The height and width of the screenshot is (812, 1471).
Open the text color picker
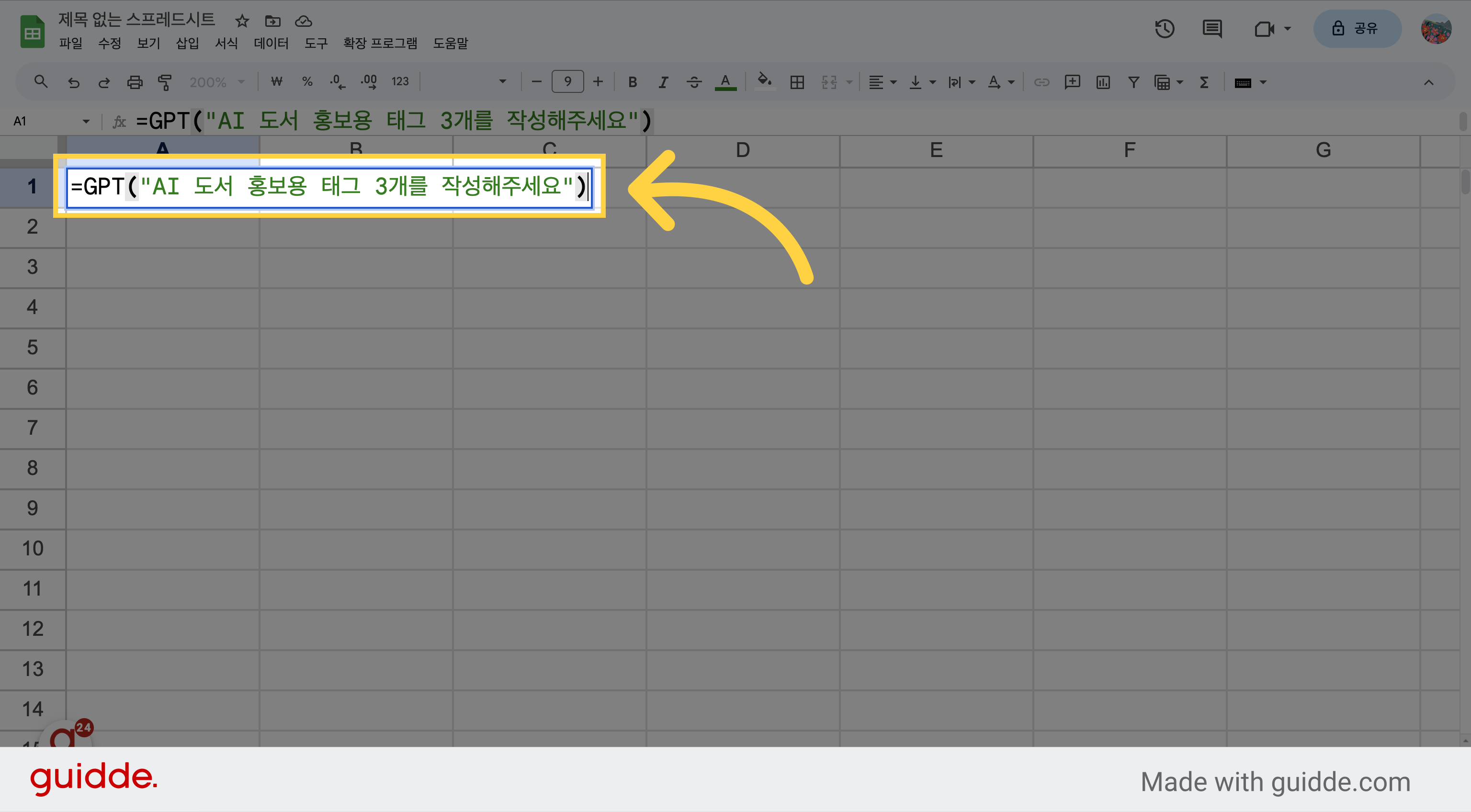tap(725, 82)
